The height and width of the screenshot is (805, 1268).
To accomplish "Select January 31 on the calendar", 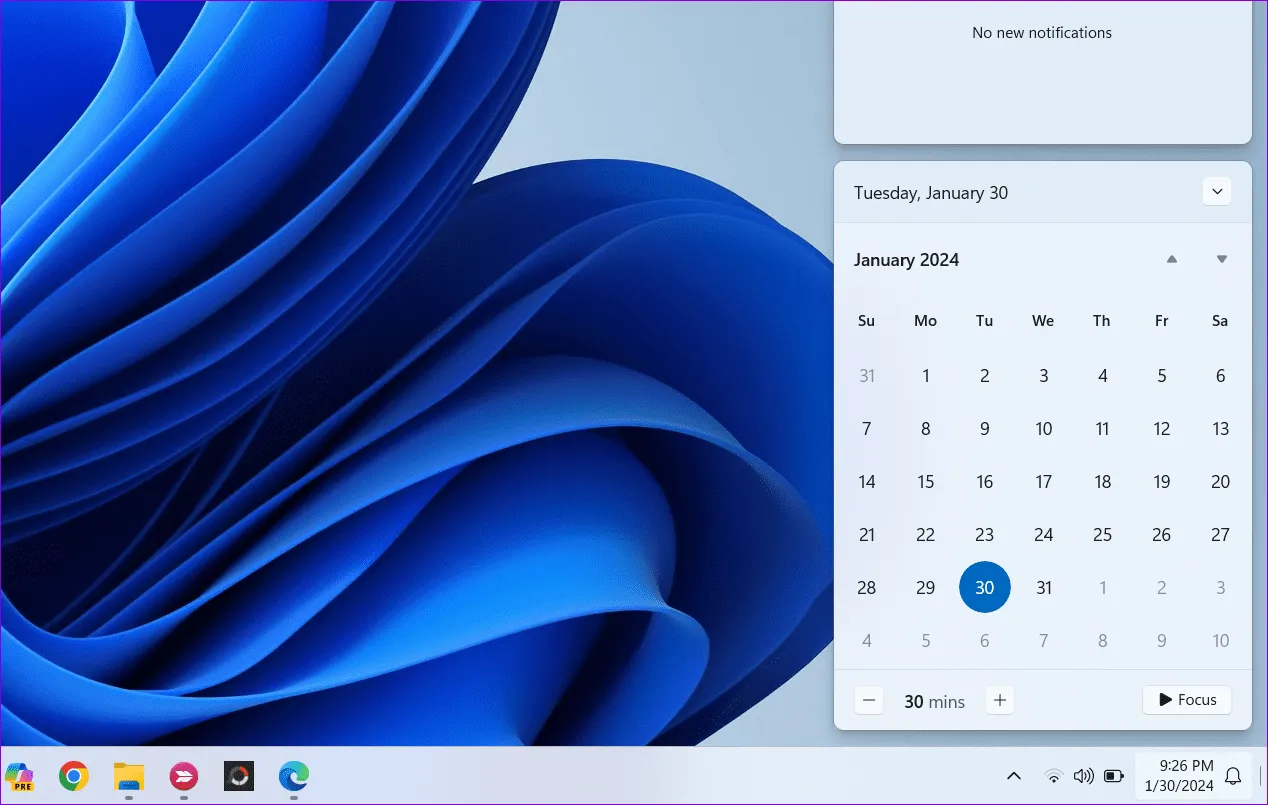I will (x=1043, y=587).
